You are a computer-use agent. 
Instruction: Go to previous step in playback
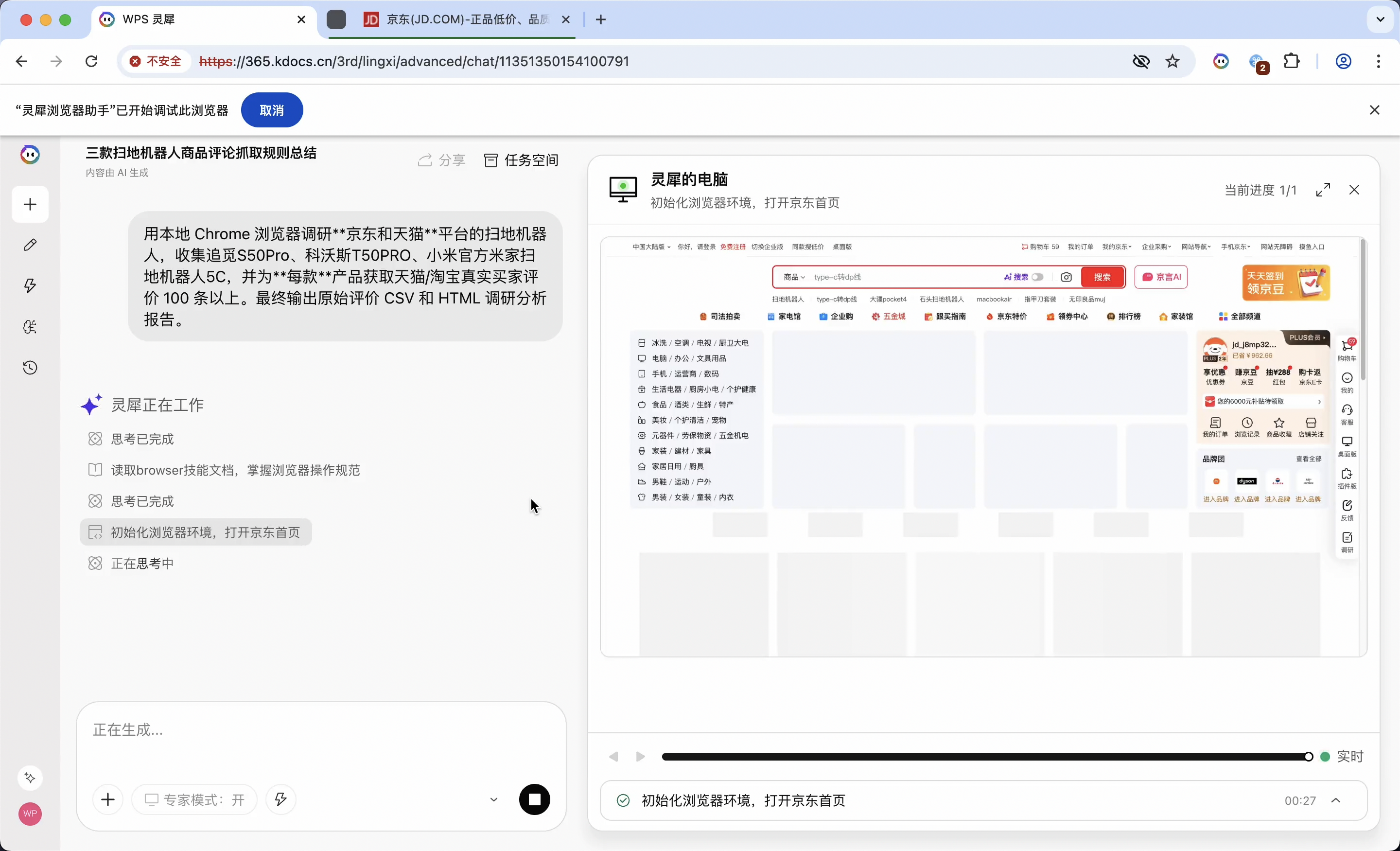[x=613, y=757]
